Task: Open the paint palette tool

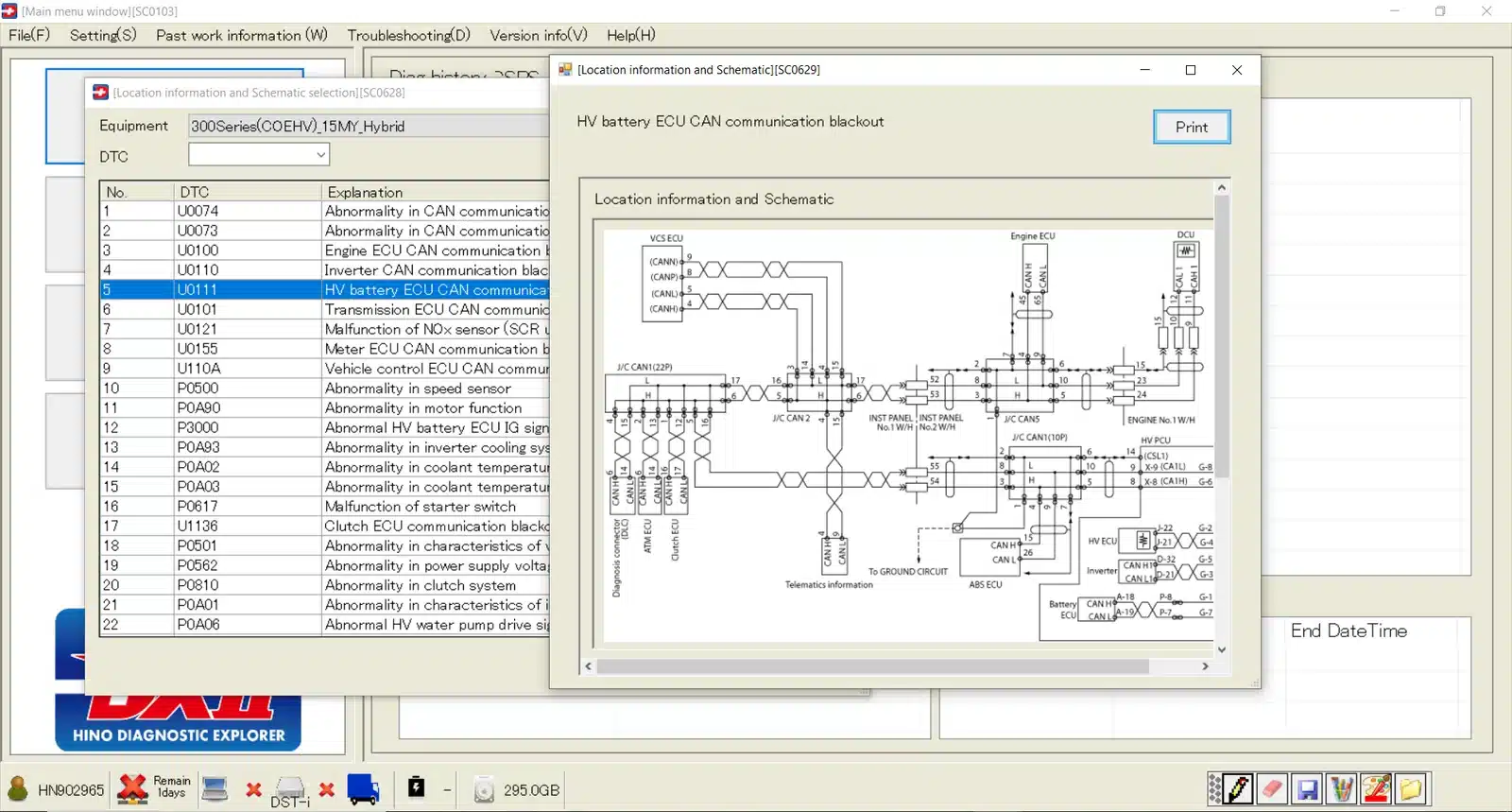Action: point(1377,788)
